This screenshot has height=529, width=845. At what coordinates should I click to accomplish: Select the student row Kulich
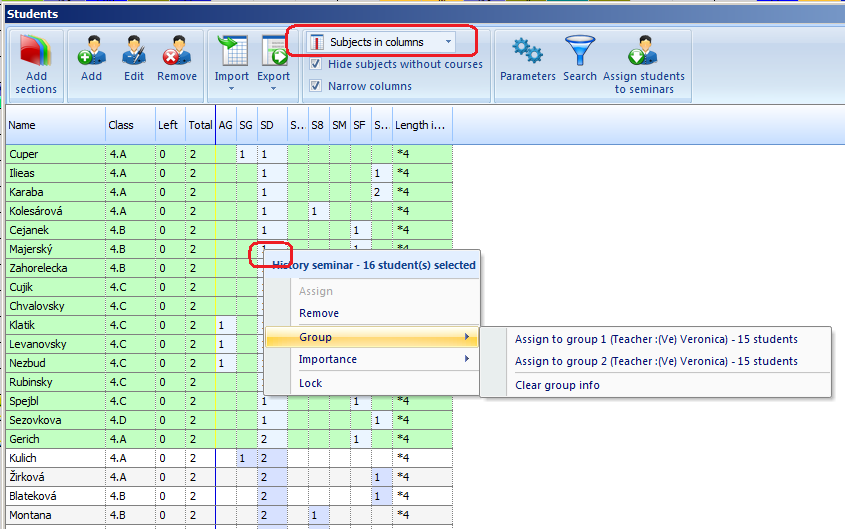pyautogui.click(x=22, y=458)
